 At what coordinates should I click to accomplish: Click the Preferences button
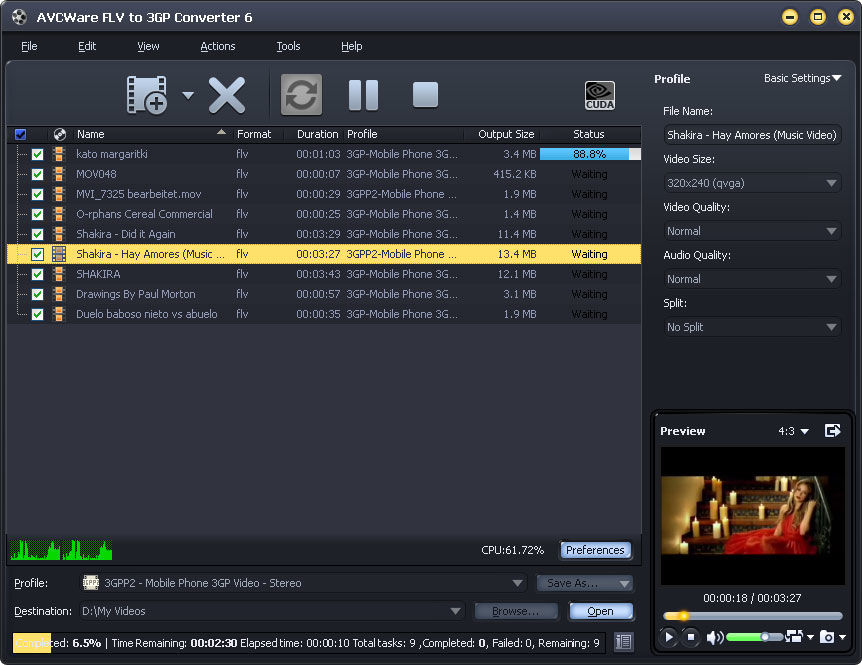click(x=595, y=550)
